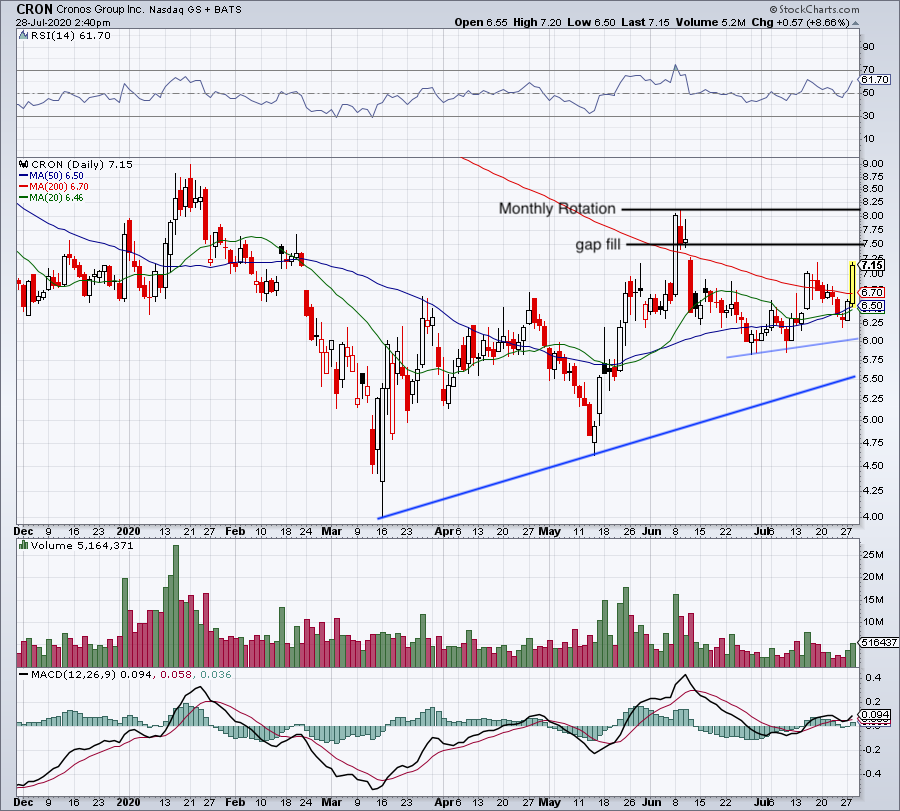
Task: Click the MACD legend line icon
Action: (x=24, y=674)
